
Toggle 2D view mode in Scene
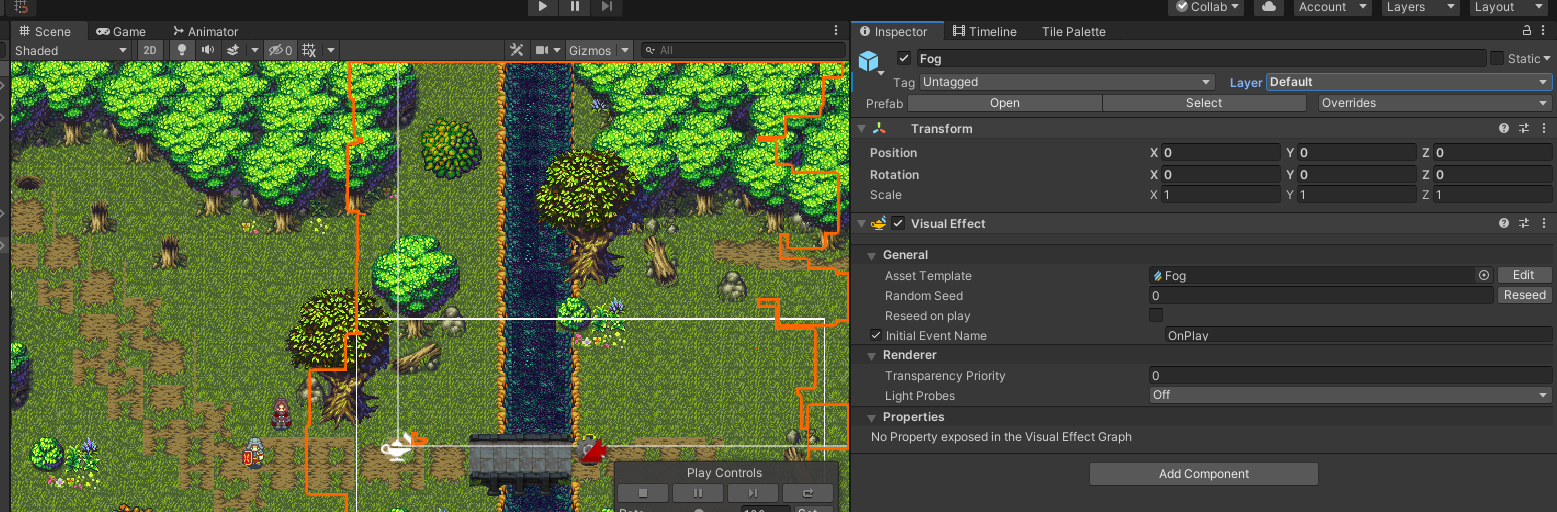(150, 50)
